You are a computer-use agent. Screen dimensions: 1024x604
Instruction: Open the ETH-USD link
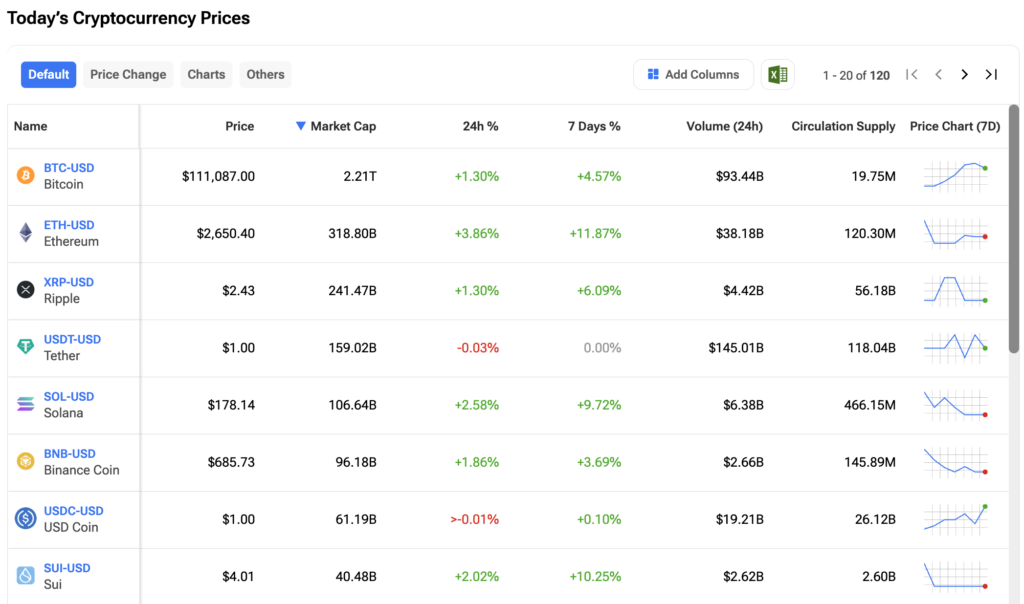[x=69, y=225]
